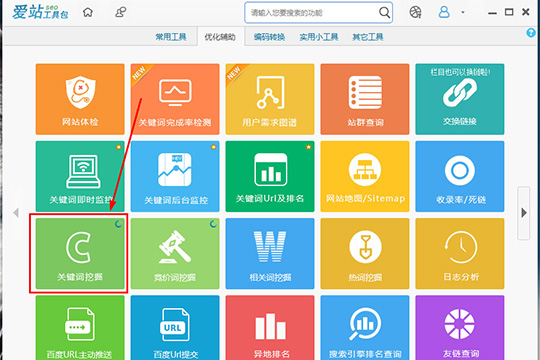The width and height of the screenshot is (540, 360).
Task: Select the 竞价词挖掘 tile
Action: 175,254
